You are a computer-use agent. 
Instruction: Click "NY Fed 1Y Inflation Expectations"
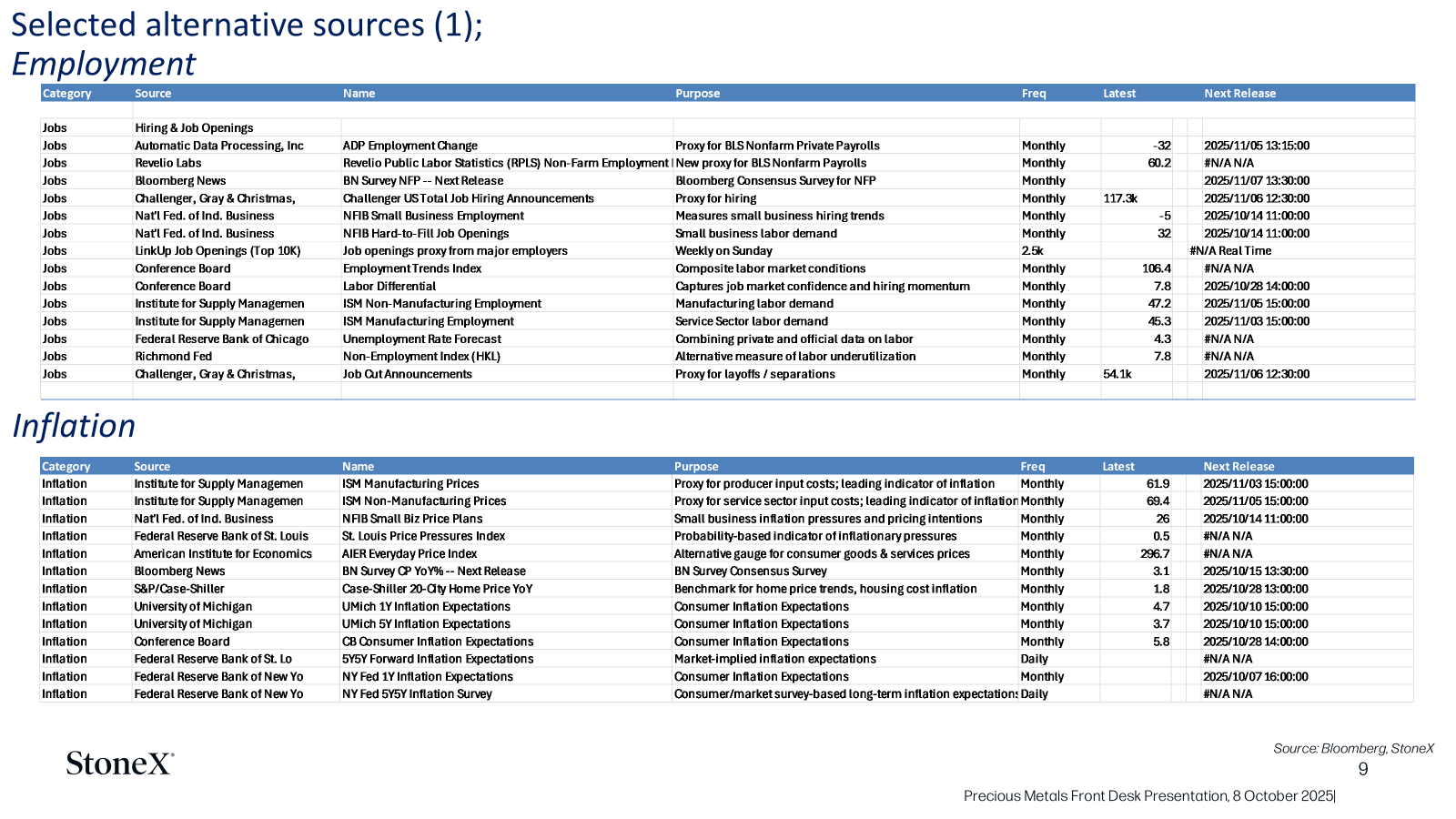click(428, 677)
